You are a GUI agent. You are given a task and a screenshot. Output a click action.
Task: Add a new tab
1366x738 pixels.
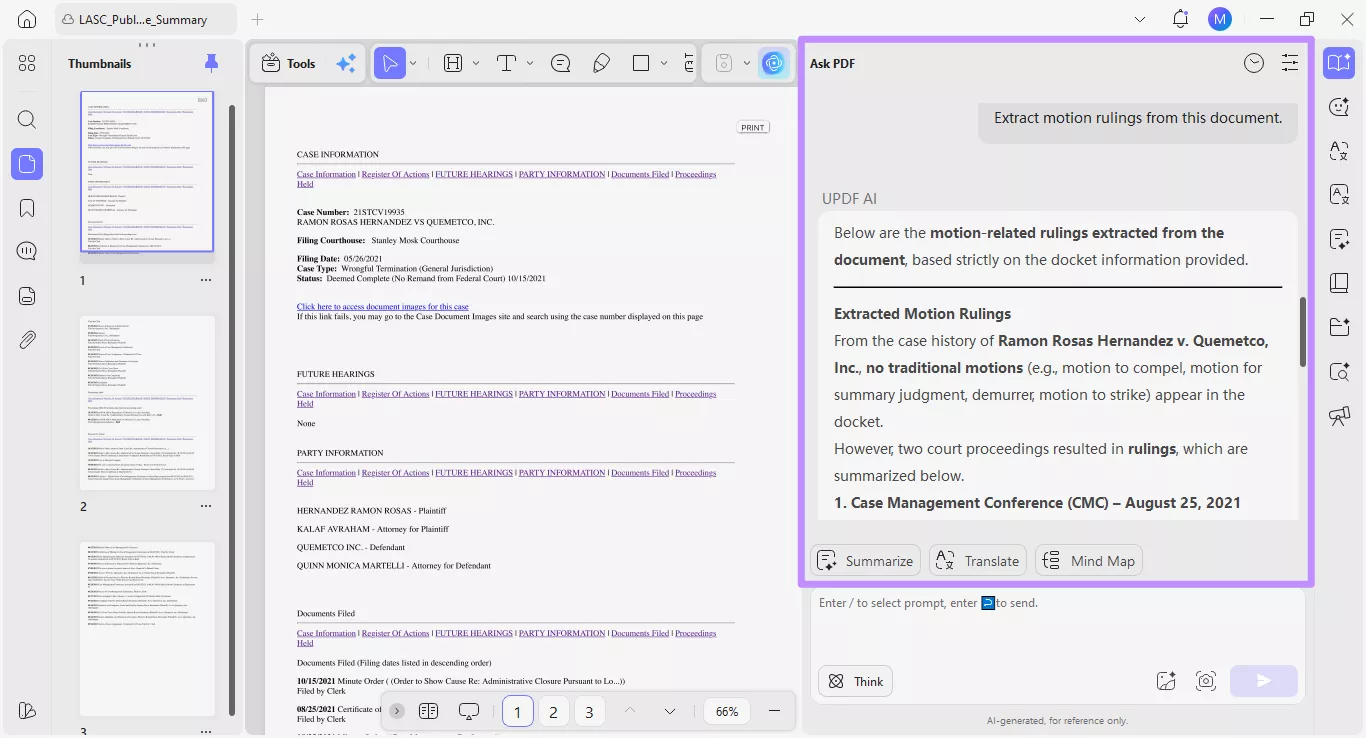tap(257, 19)
